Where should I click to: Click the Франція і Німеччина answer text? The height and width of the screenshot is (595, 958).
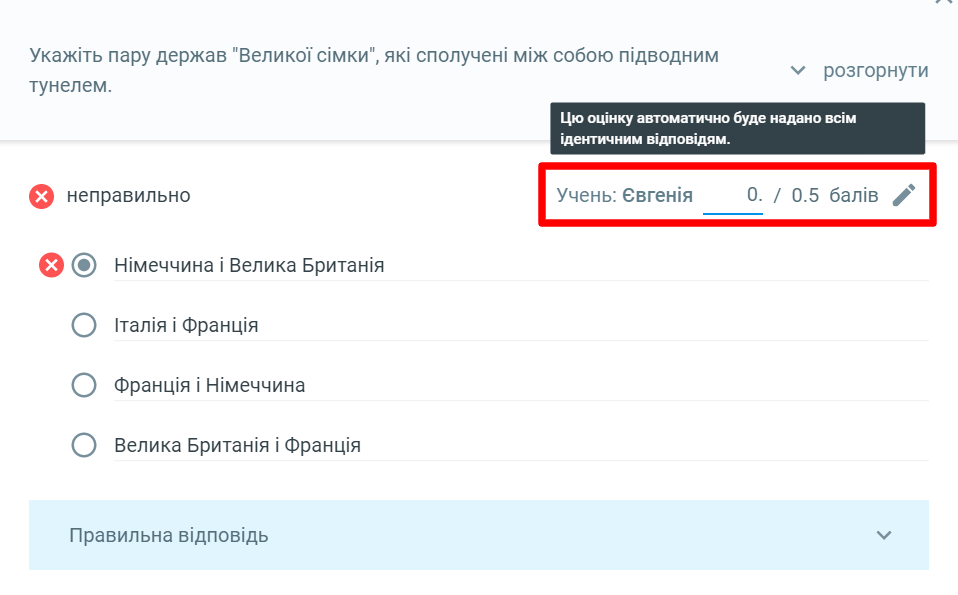[x=210, y=385]
